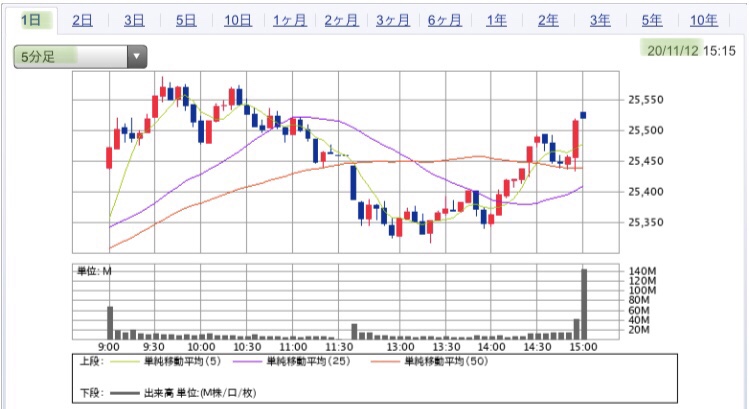Click the 下段 legend label

(x=91, y=393)
